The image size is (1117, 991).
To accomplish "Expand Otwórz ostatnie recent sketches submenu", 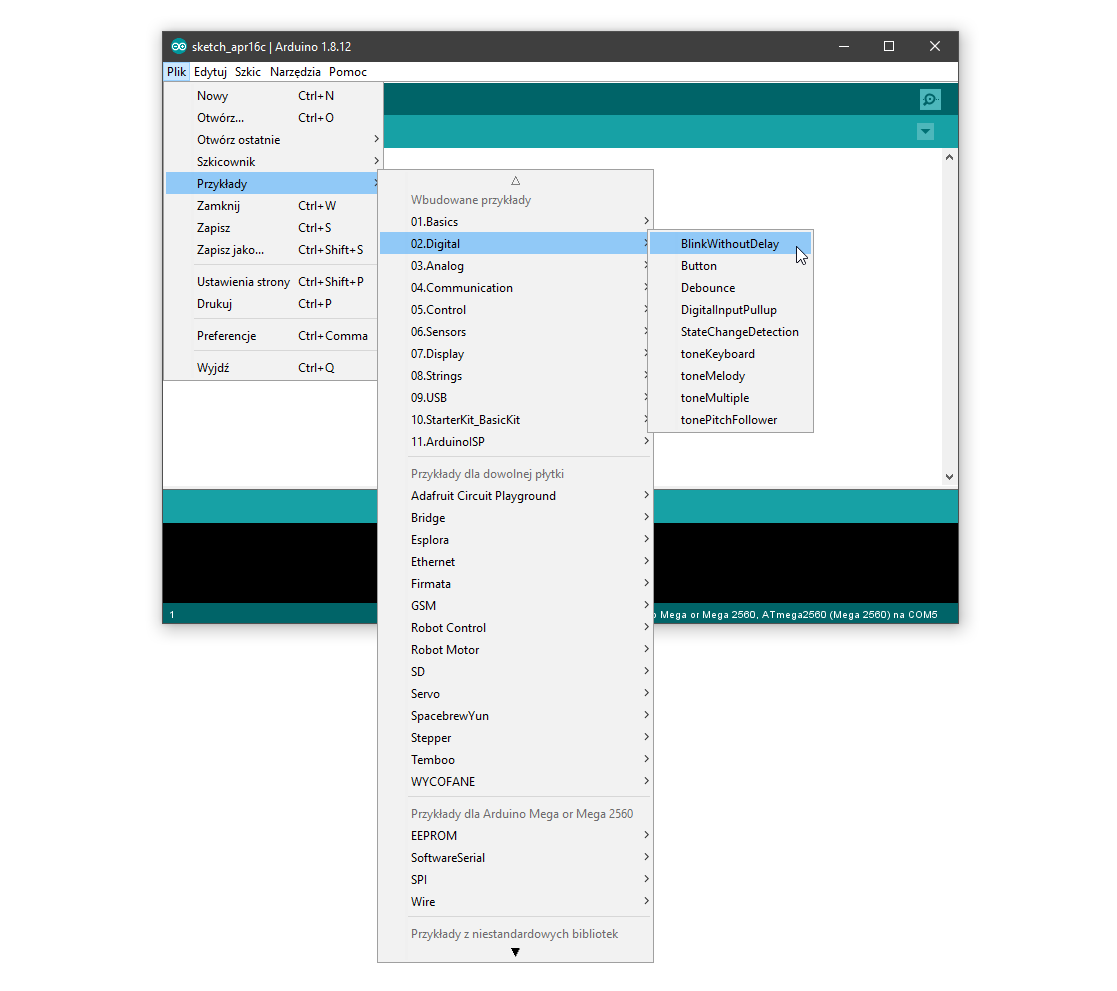I will point(274,140).
